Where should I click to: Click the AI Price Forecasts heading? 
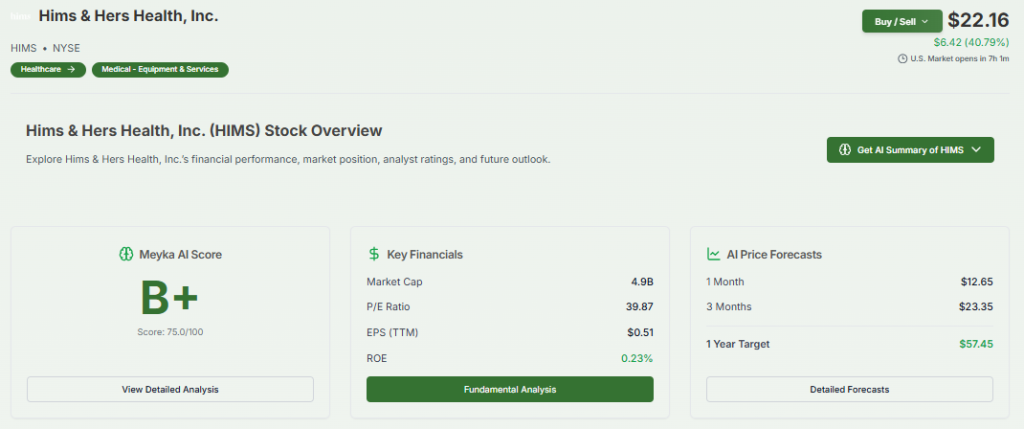click(x=775, y=255)
